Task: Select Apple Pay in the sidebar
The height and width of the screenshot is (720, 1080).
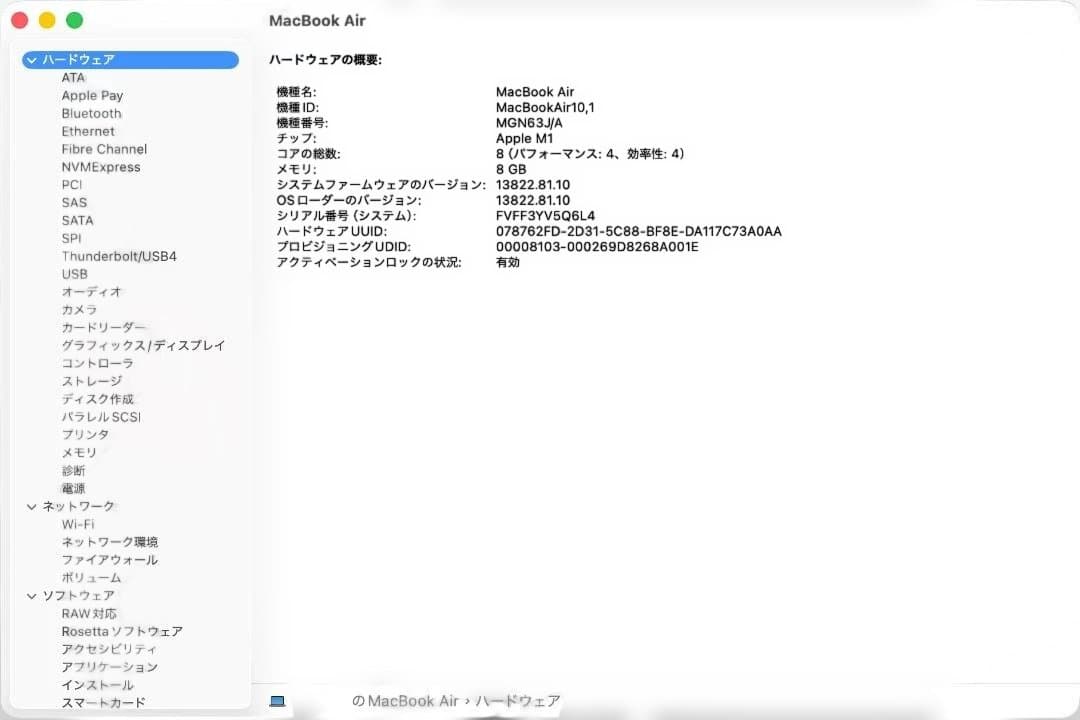Action: click(x=92, y=96)
